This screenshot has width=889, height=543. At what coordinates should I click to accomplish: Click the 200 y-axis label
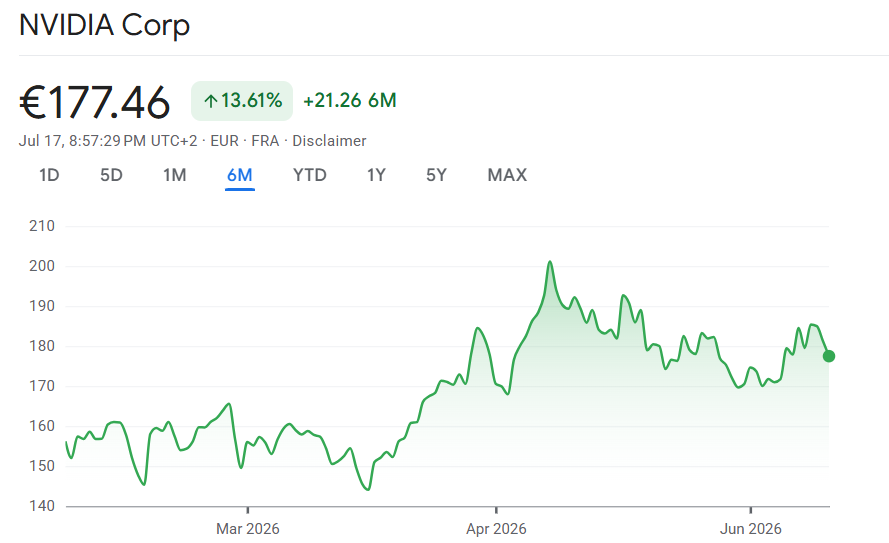(42, 266)
